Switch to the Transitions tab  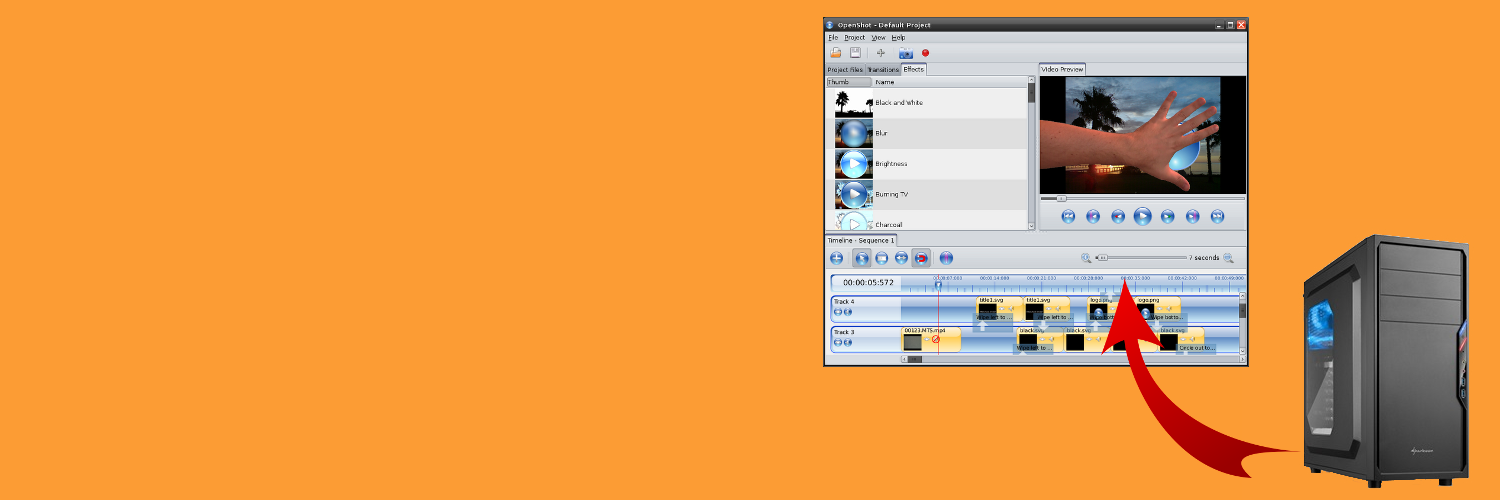[883, 70]
